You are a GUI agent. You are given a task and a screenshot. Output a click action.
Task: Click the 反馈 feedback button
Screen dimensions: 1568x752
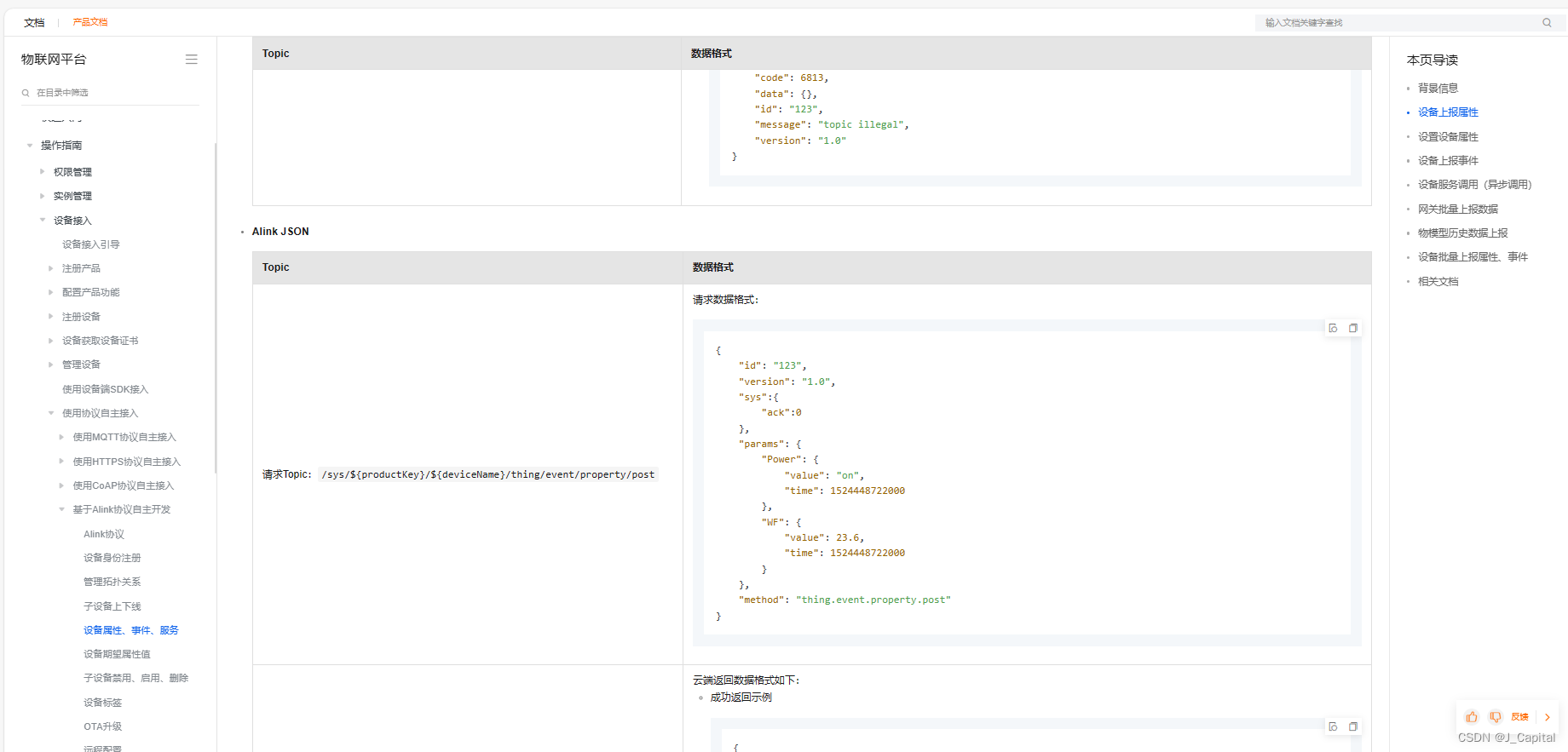point(1519,717)
